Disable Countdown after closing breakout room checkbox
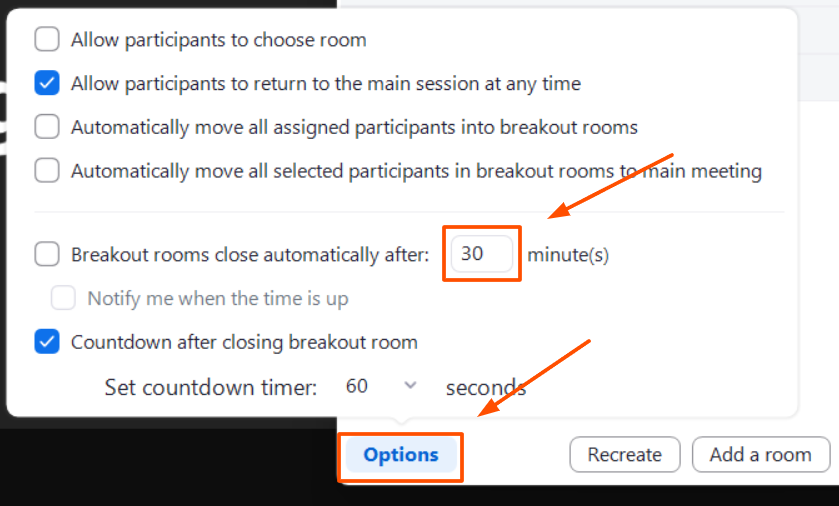The width and height of the screenshot is (839, 506). click(x=47, y=342)
